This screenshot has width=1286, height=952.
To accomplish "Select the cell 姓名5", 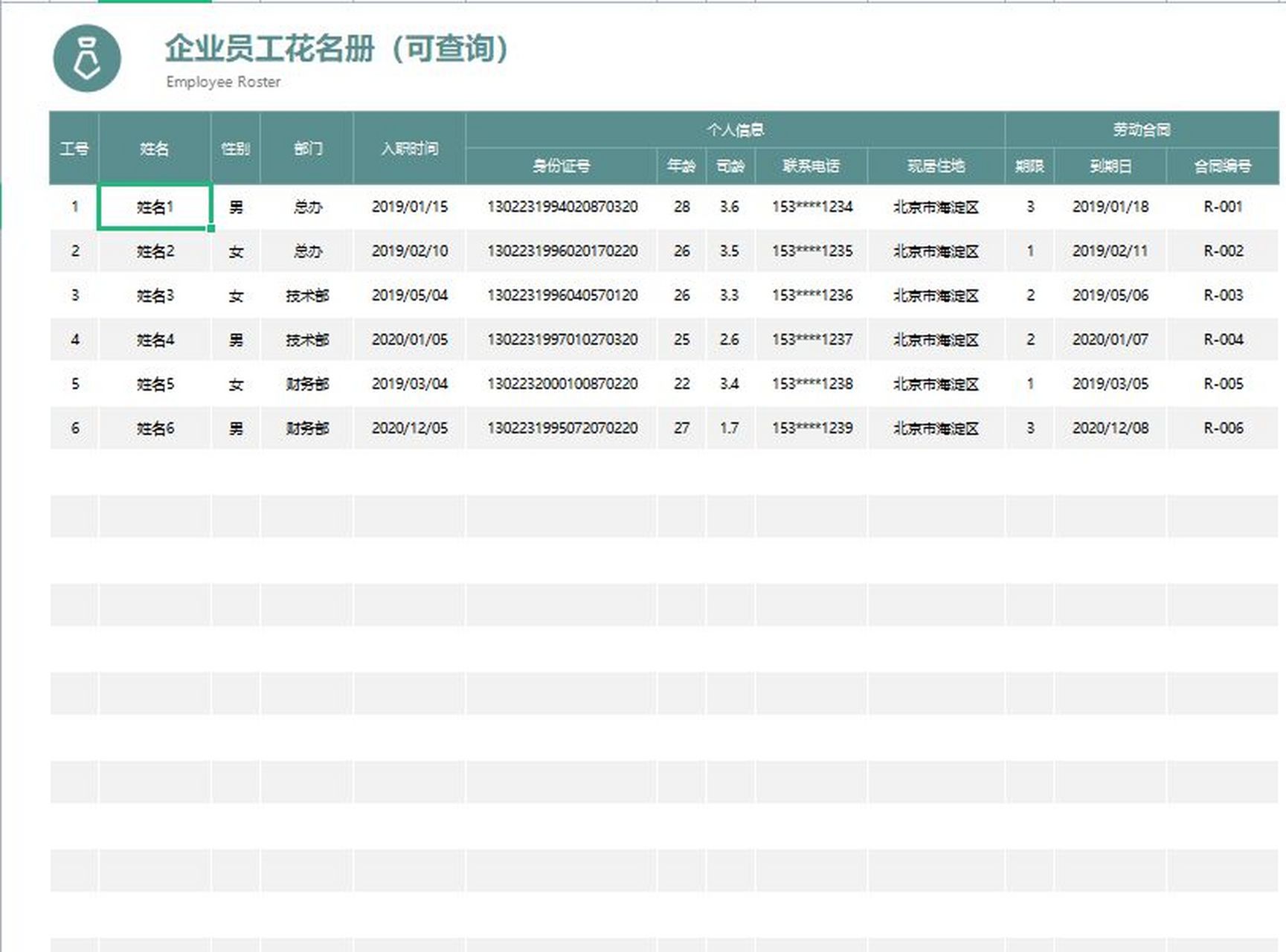I will point(155,384).
